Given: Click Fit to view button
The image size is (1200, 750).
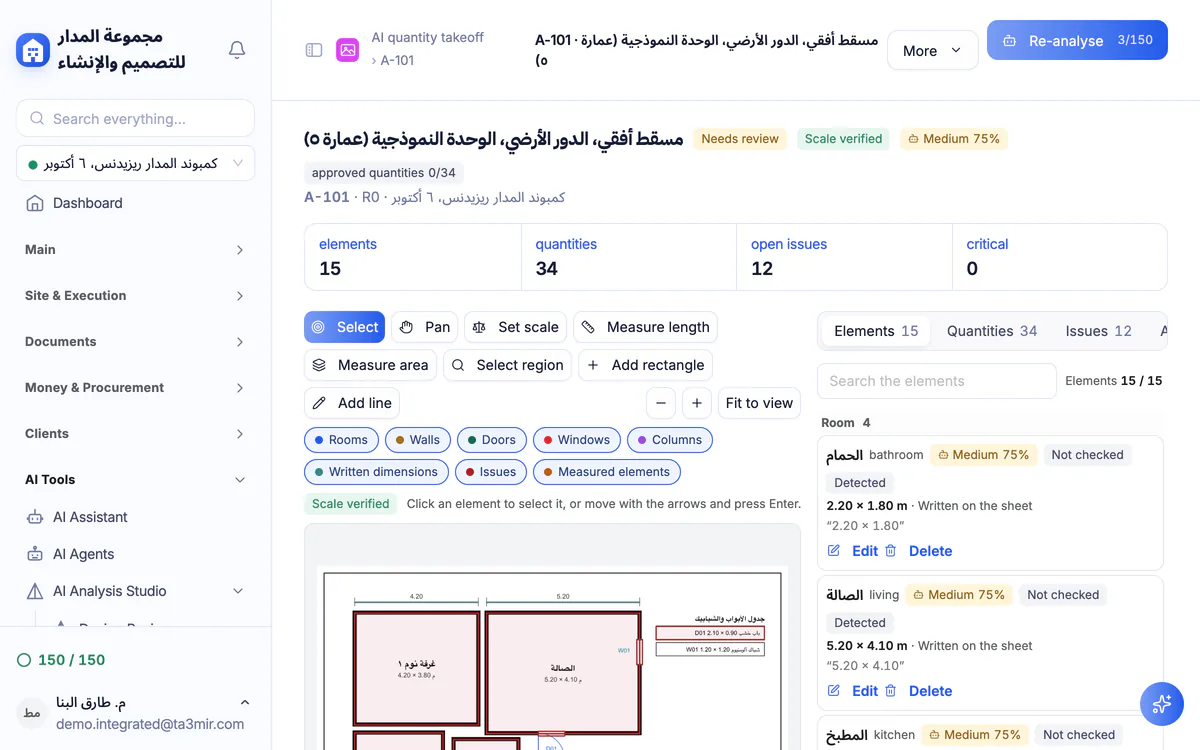Looking at the screenshot, I should (759, 403).
